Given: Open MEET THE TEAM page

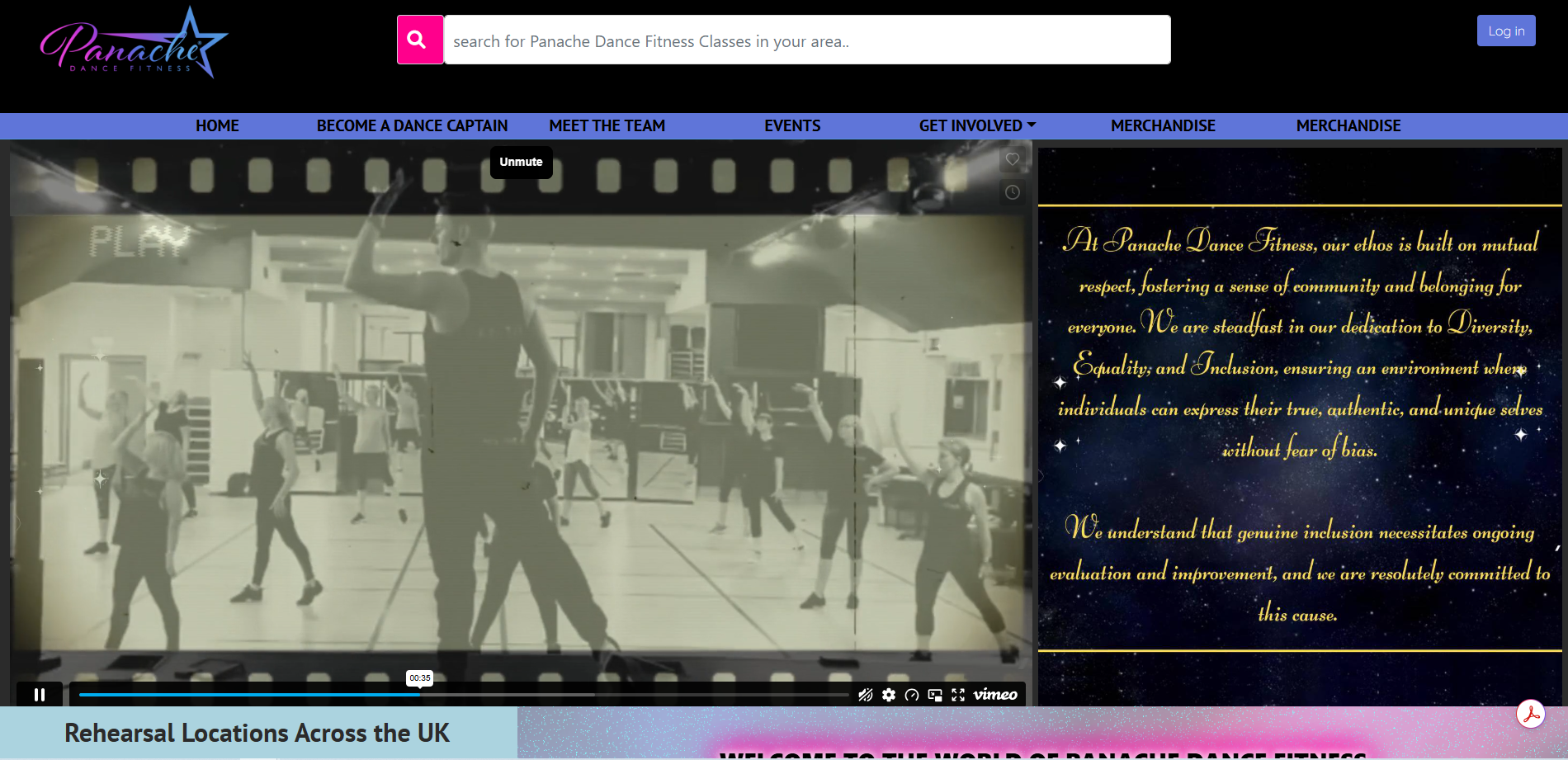Looking at the screenshot, I should tap(607, 125).
